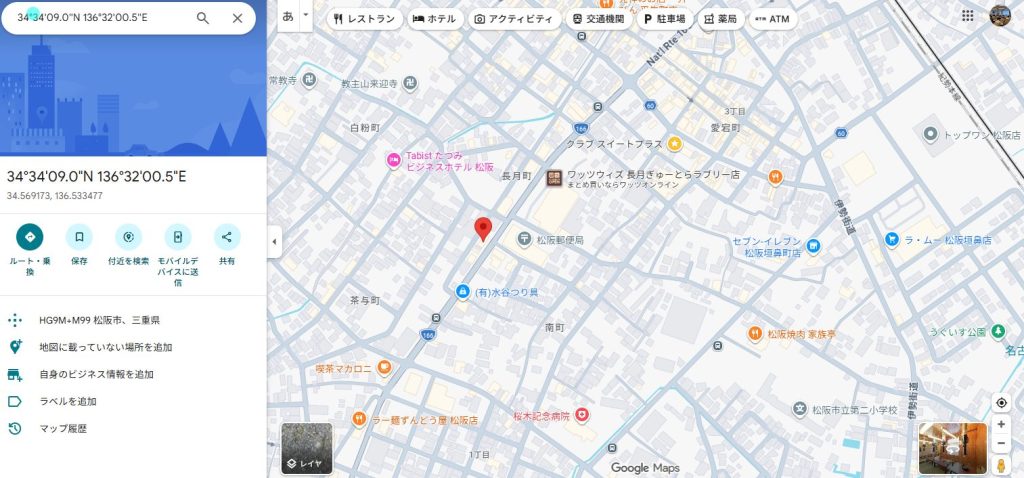
Task: Click the coordinates search input field
Action: point(100,18)
